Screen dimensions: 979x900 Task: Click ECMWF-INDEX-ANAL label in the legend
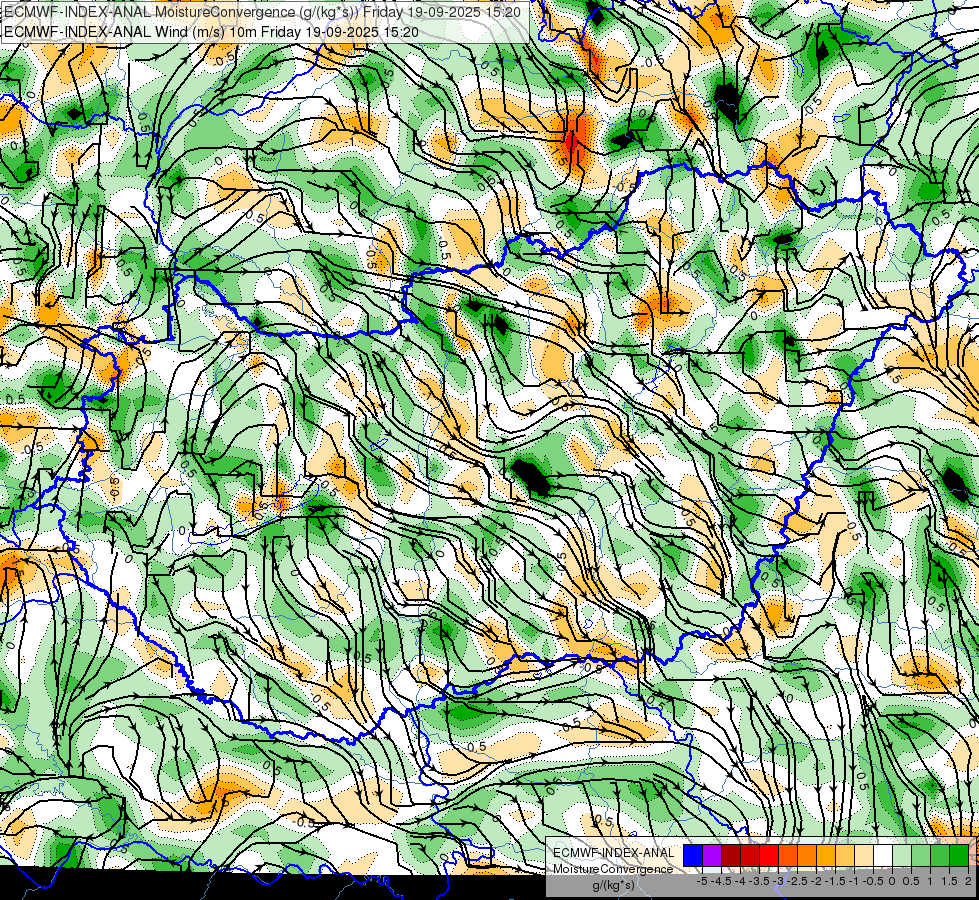614,853
